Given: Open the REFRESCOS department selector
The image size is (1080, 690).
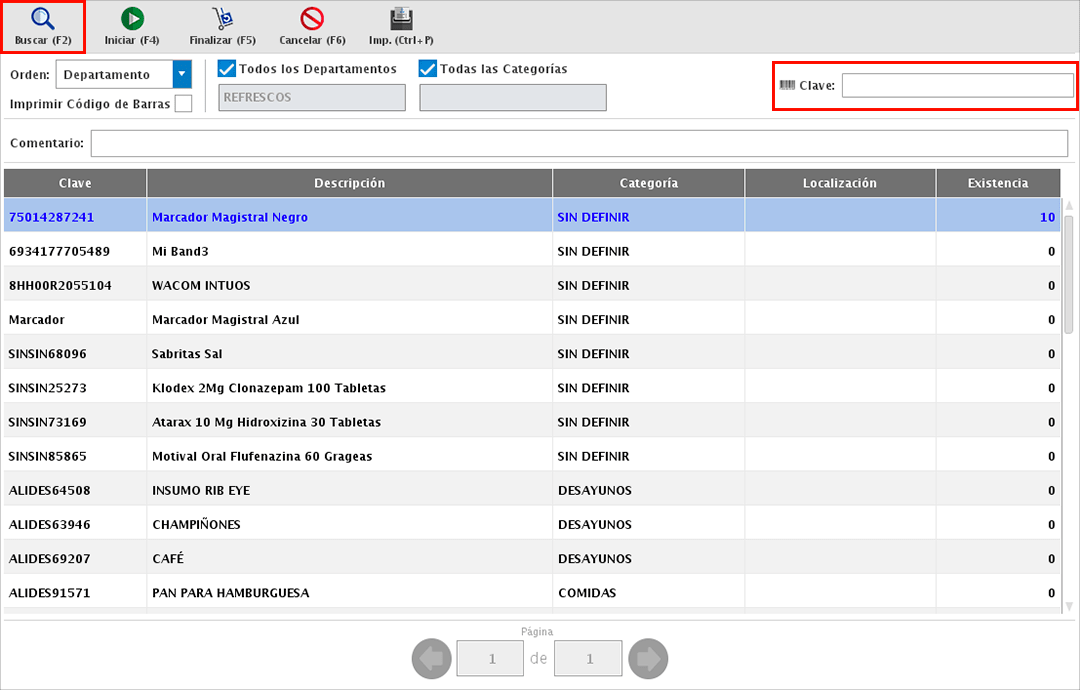Looking at the screenshot, I should [312, 98].
